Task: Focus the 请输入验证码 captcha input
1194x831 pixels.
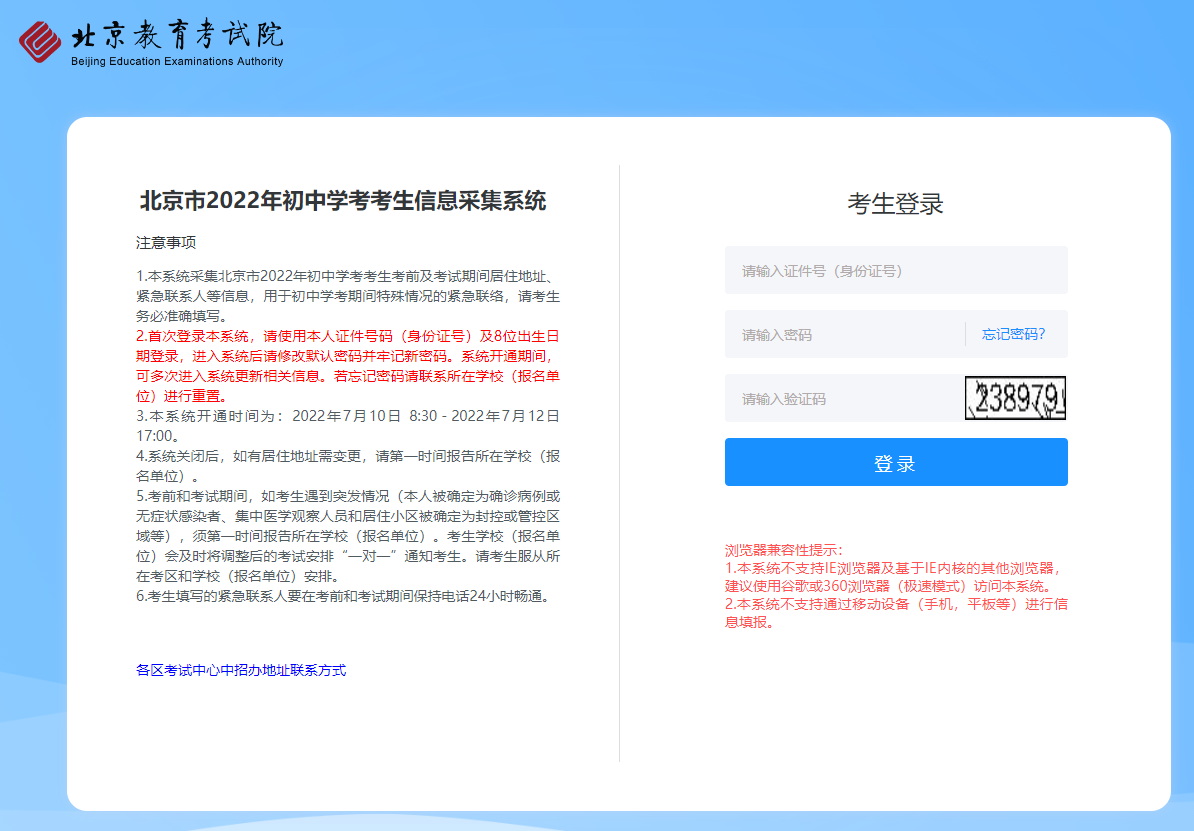Action: click(x=843, y=399)
